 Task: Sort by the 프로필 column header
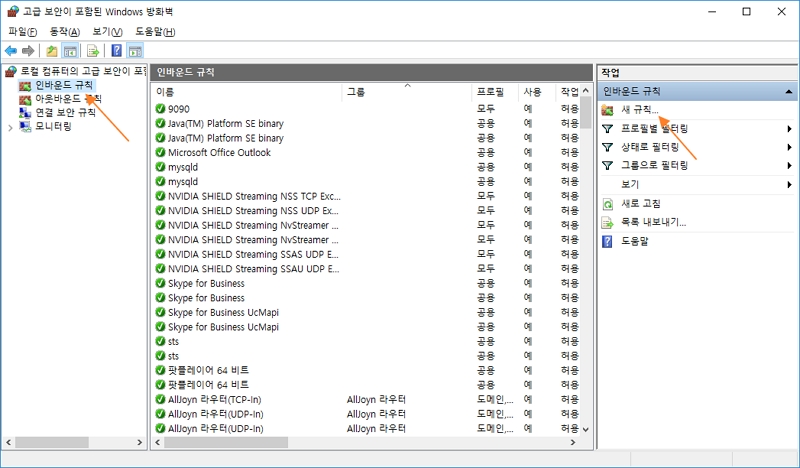pos(495,92)
